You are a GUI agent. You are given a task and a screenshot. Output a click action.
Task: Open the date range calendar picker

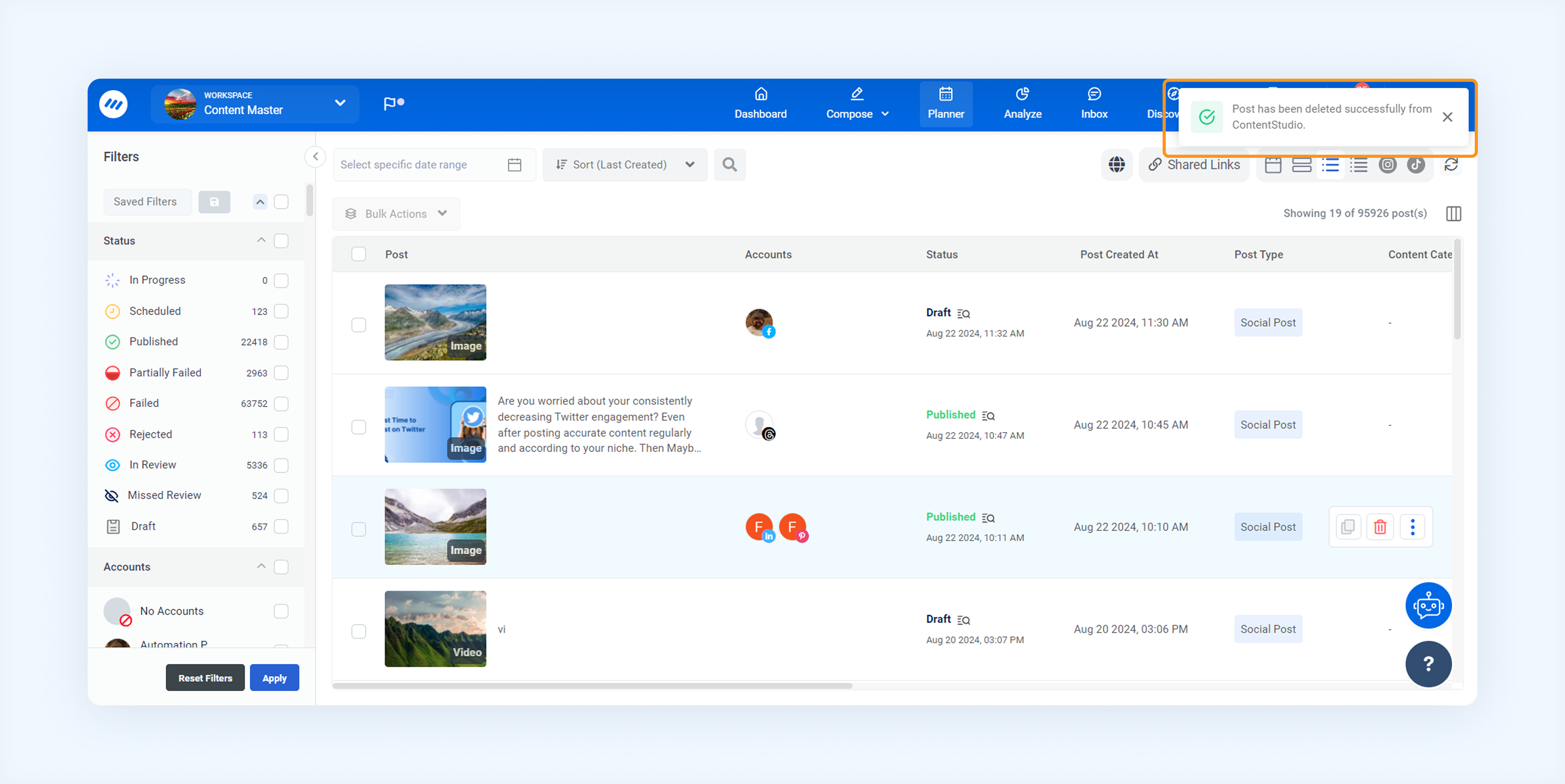[515, 165]
